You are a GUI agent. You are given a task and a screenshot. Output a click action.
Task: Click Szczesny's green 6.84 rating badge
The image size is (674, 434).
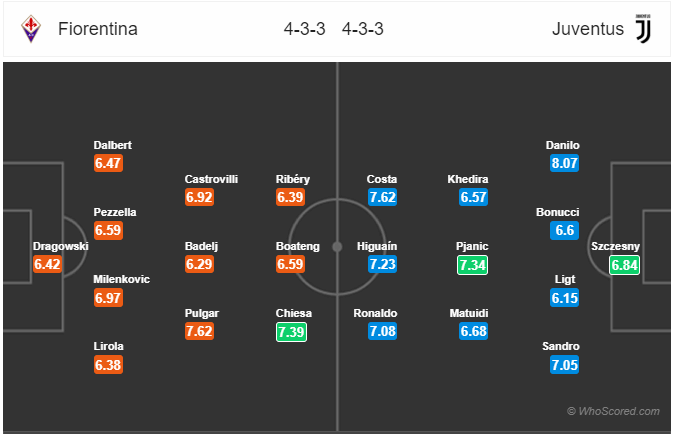[624, 265]
